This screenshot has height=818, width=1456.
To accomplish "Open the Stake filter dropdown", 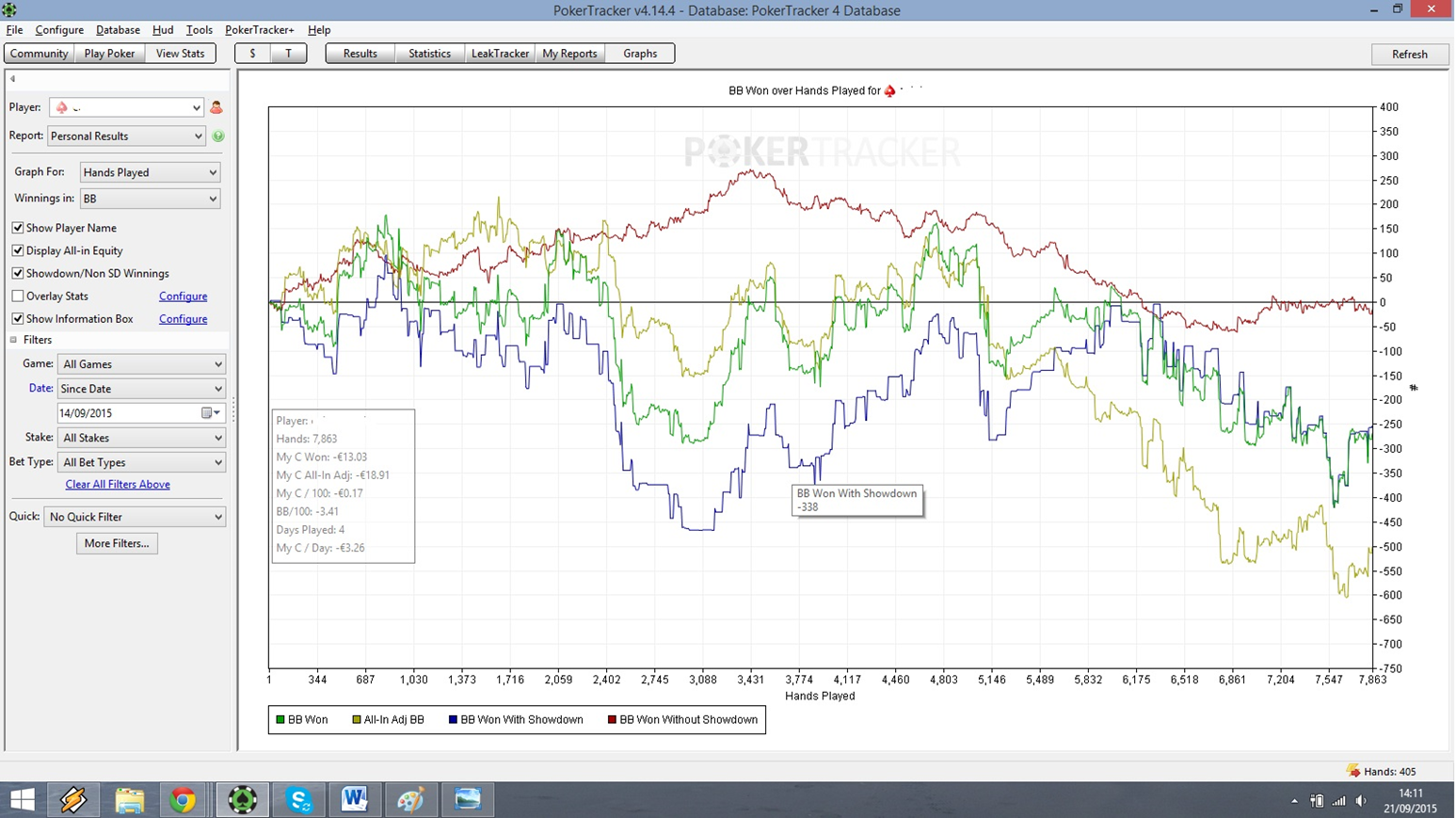I will pos(142,438).
